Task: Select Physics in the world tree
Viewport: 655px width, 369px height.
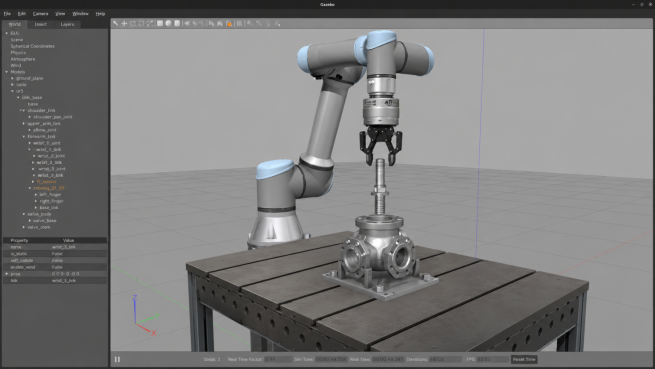Action: [18, 53]
